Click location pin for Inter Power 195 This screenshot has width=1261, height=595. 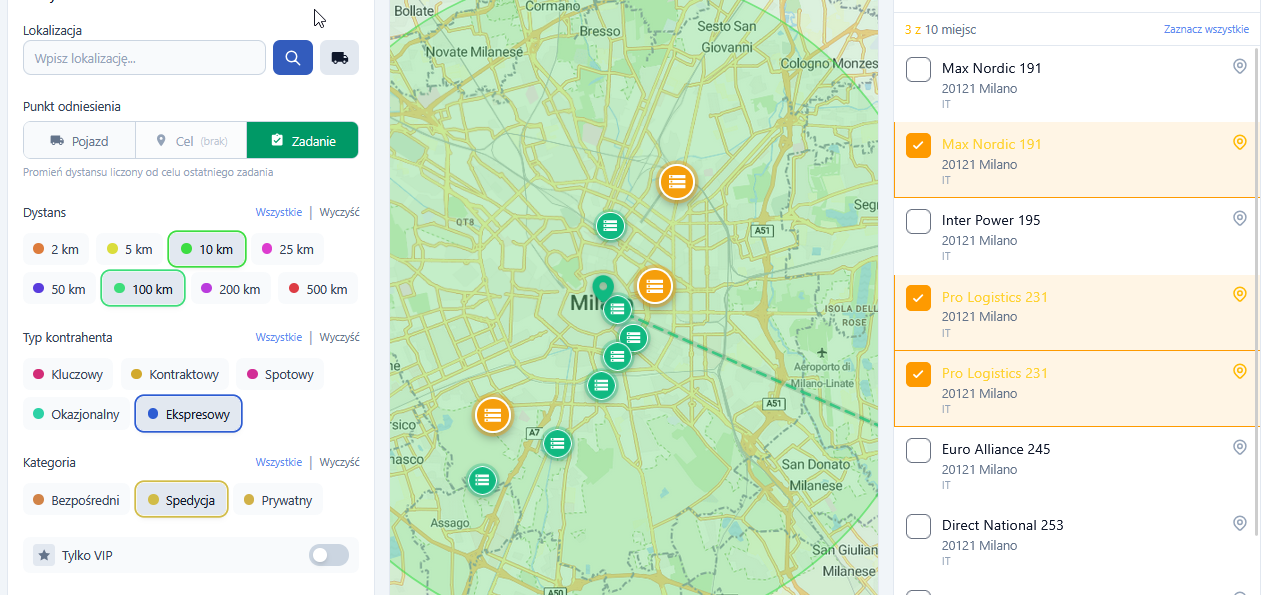[1239, 219]
